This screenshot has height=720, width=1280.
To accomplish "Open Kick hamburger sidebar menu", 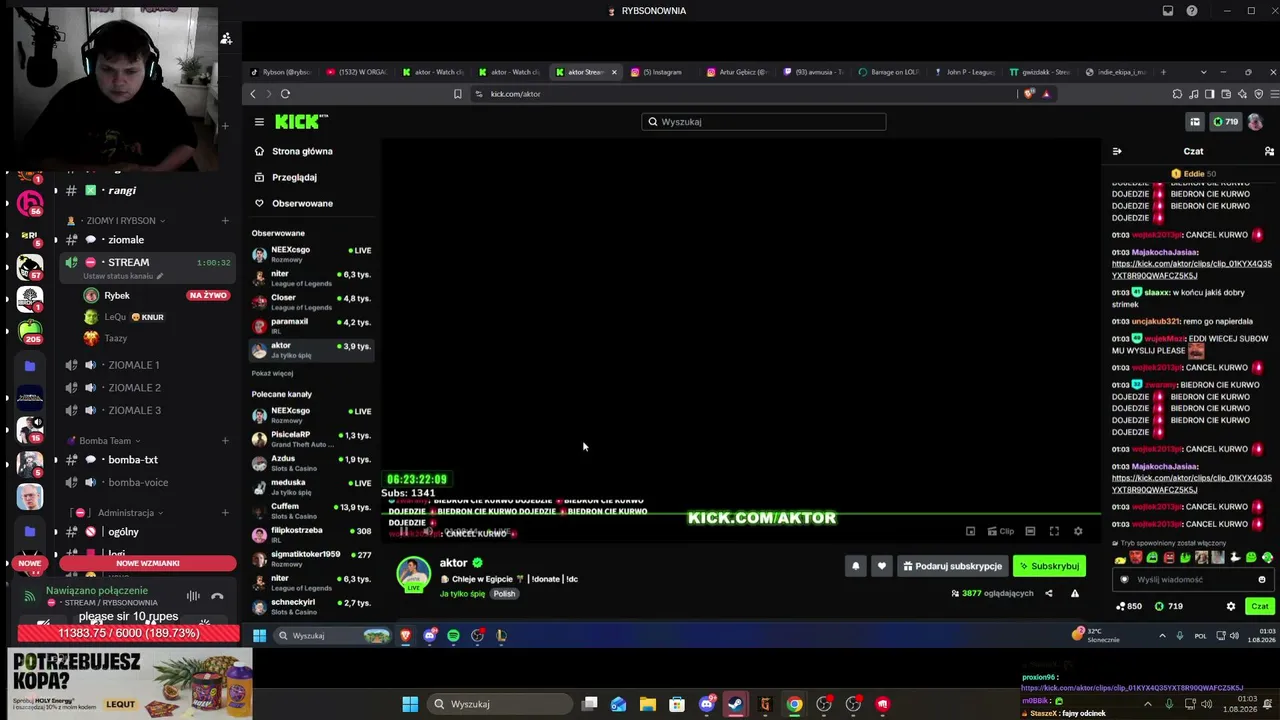I will 259,122.
